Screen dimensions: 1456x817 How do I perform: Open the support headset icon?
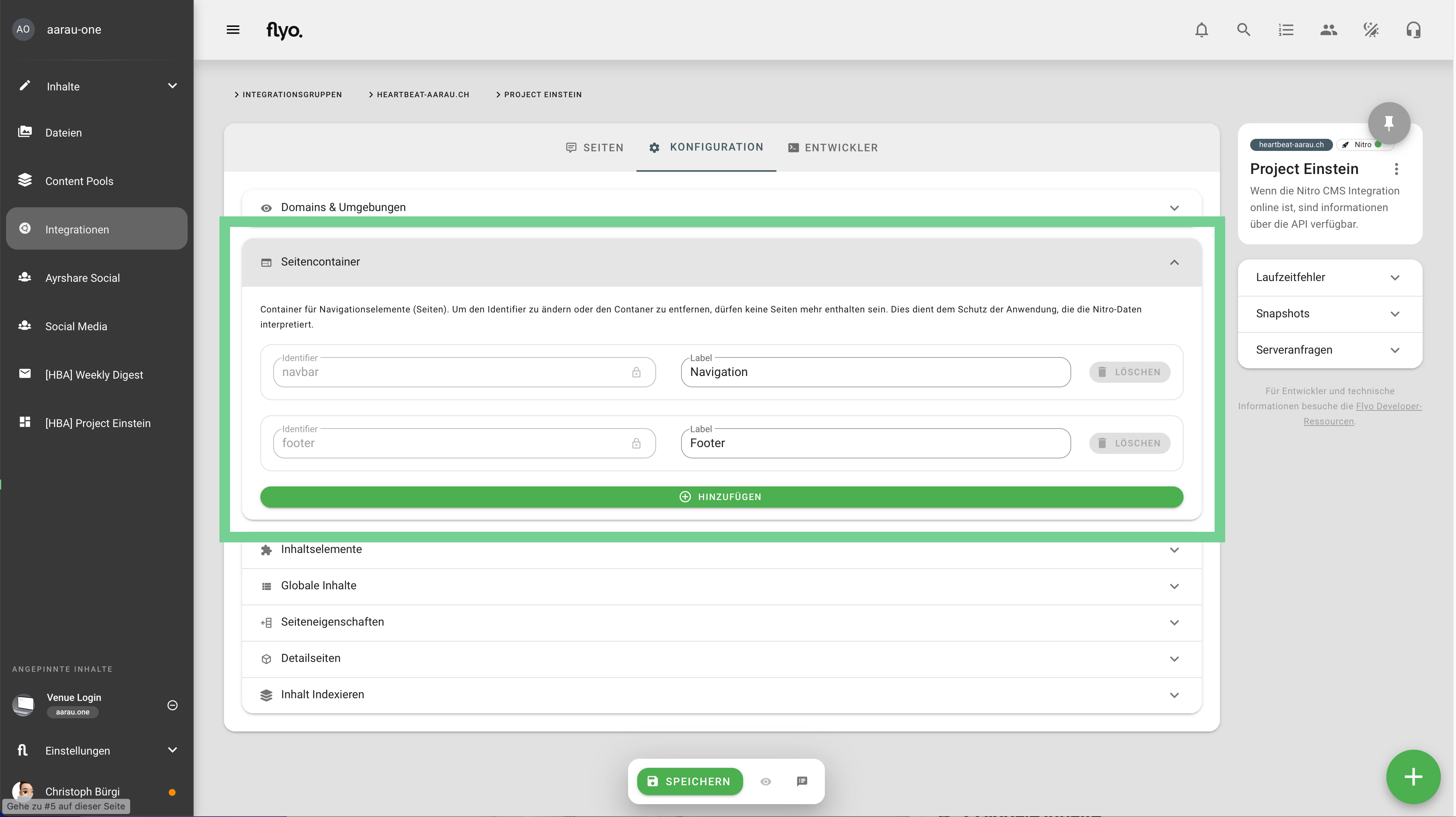pyautogui.click(x=1413, y=30)
